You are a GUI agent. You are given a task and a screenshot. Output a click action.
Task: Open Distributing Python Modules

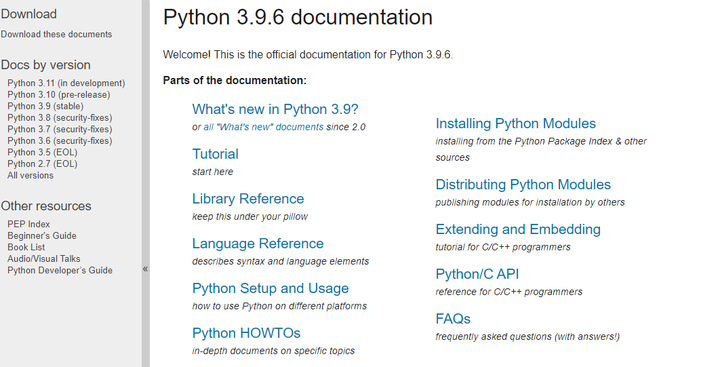[x=523, y=185]
